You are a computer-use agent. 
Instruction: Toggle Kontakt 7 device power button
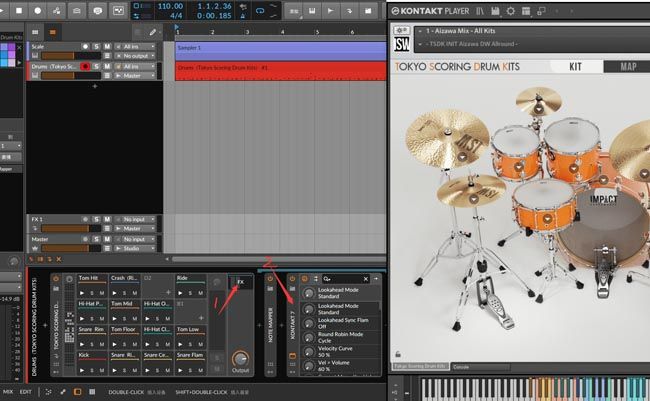[292, 279]
